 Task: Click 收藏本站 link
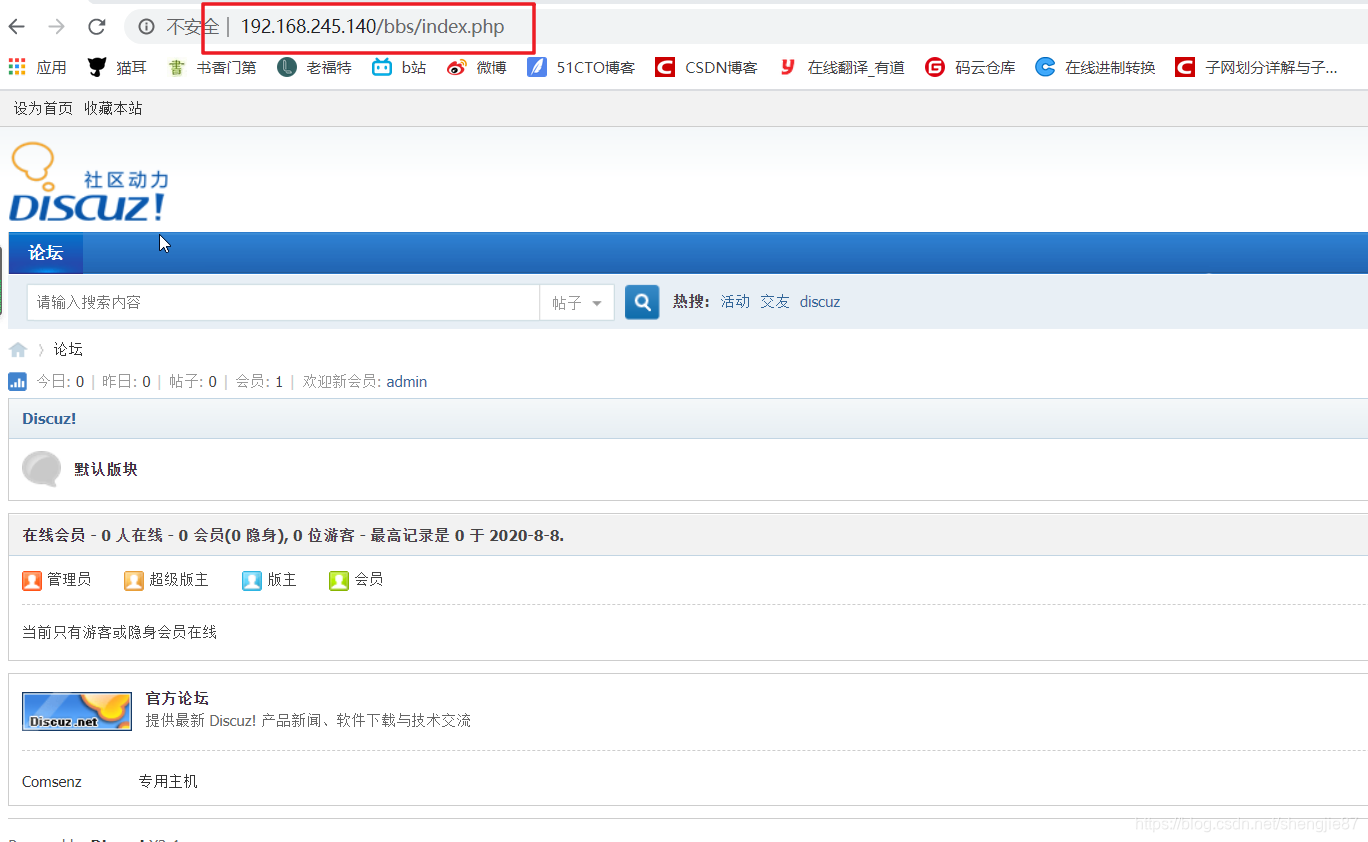(113, 108)
